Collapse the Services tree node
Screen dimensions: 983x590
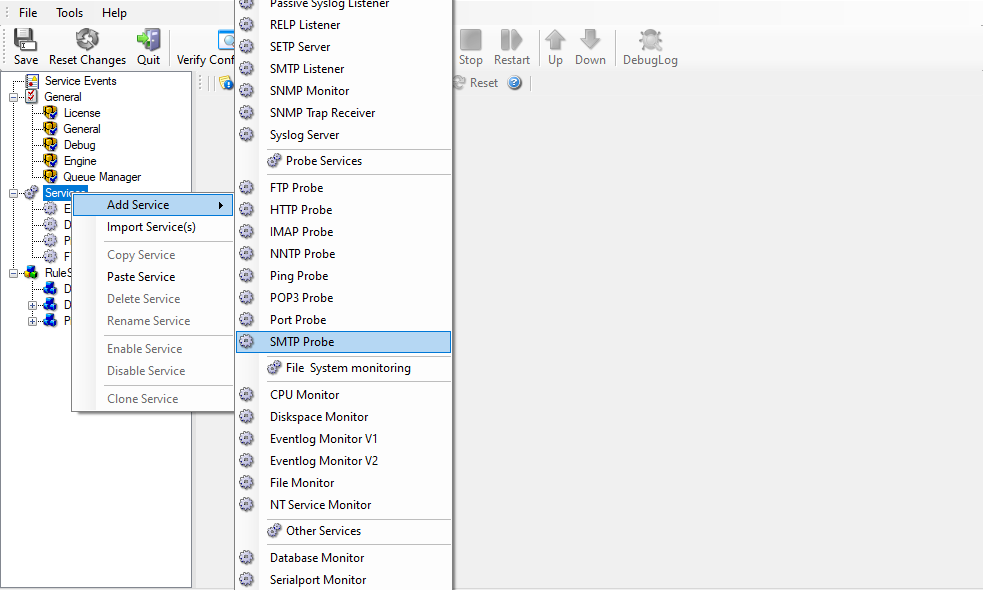point(14,193)
